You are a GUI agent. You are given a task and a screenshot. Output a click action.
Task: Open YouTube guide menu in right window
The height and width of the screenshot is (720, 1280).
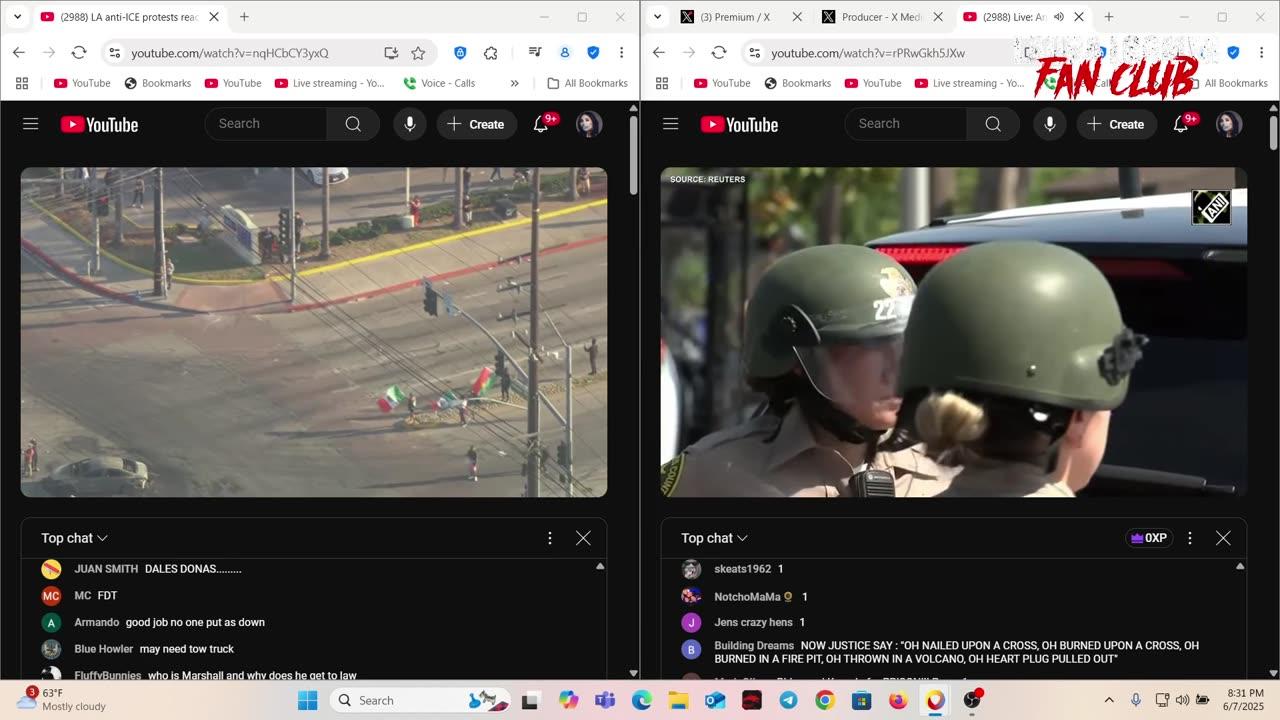(671, 124)
